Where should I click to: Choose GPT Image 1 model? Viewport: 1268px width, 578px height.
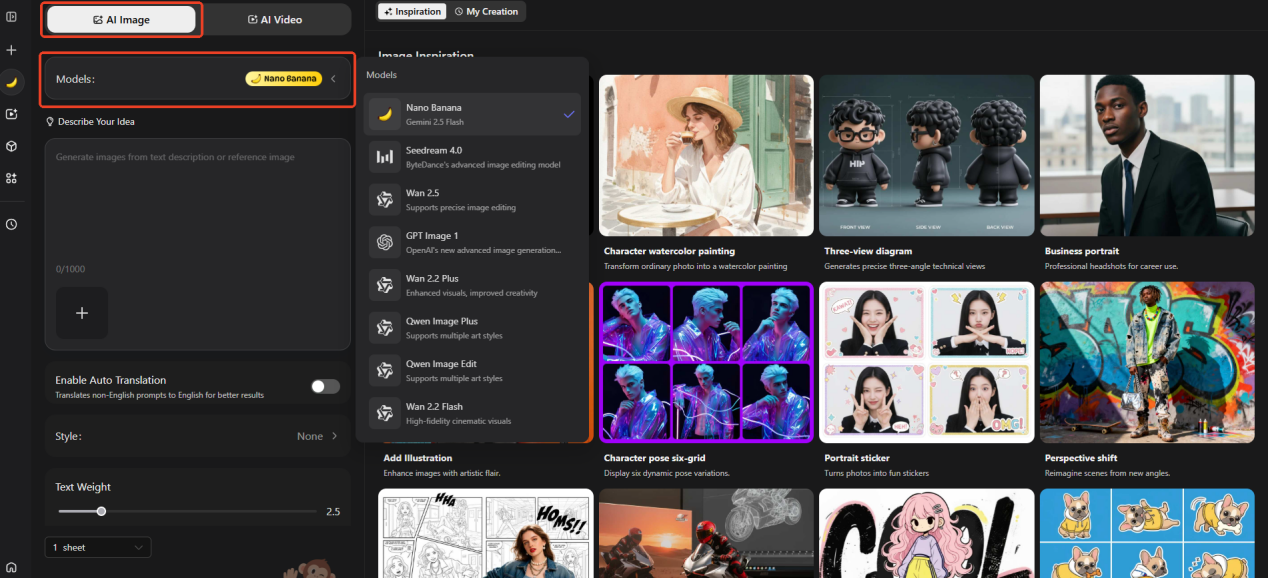(x=472, y=242)
